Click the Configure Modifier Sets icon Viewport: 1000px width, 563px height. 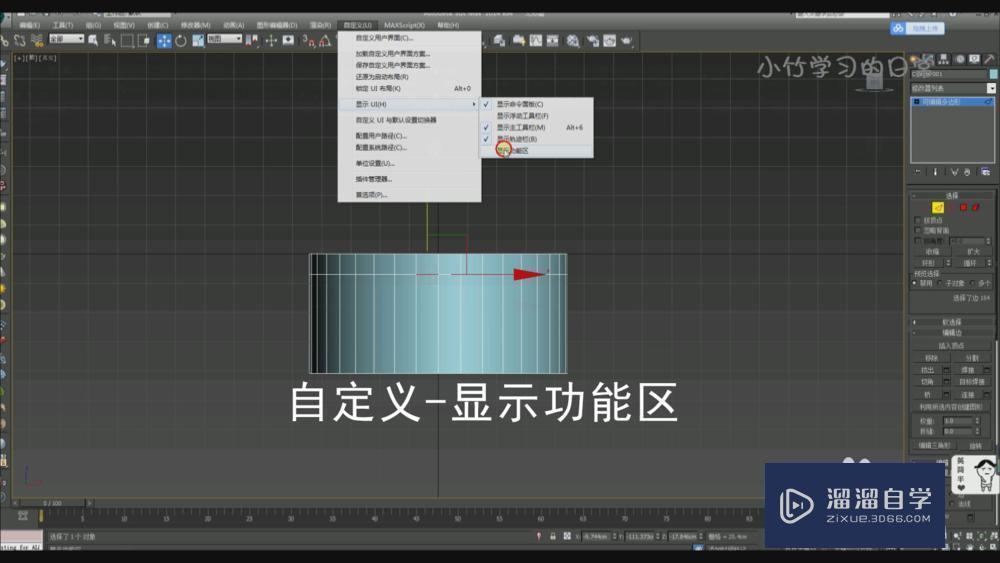[x=985, y=172]
